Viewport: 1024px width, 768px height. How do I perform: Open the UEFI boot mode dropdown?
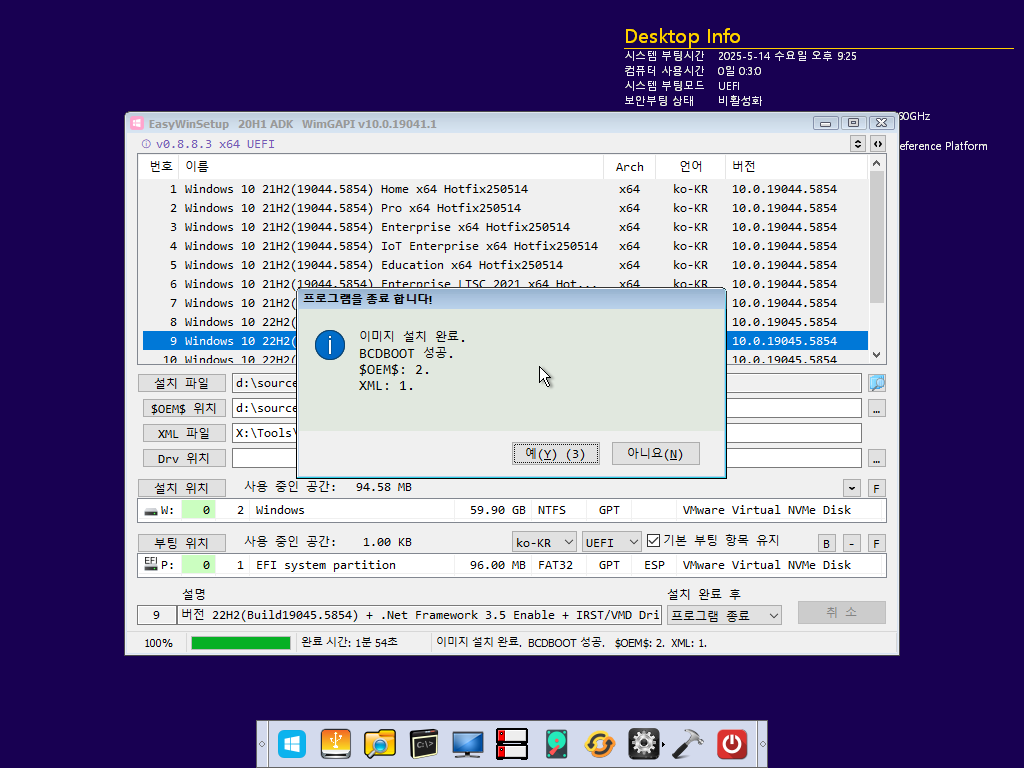pos(611,542)
